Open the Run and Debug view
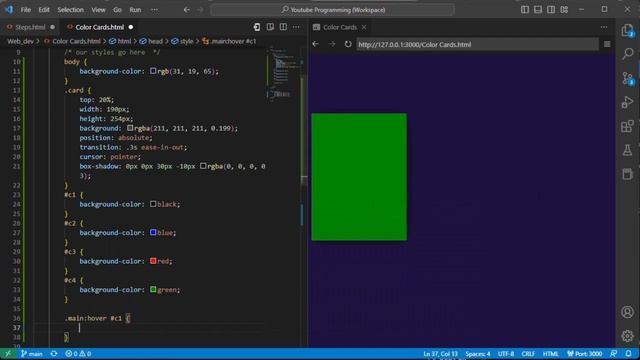This screenshot has width=640, height=360. click(x=627, y=102)
